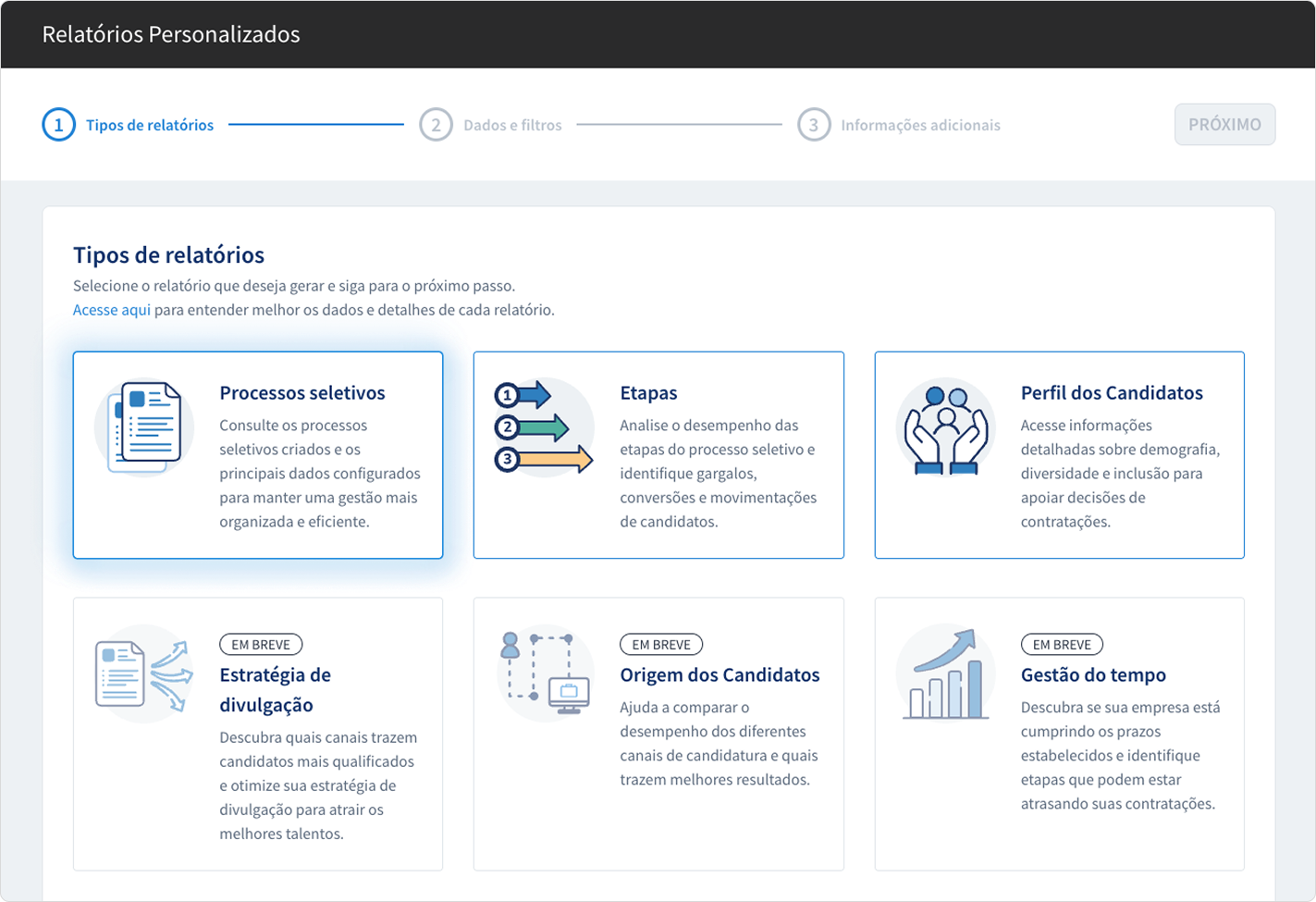Click the Origem dos Candidatos path icon
1316x902 pixels.
click(544, 674)
